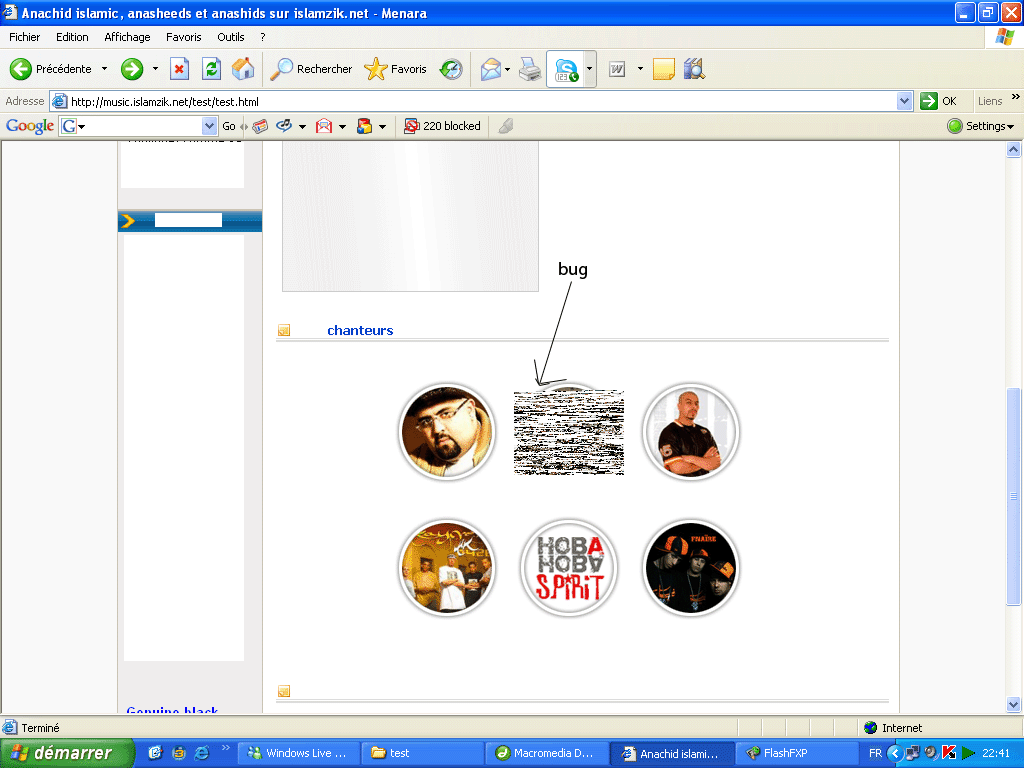Image resolution: width=1024 pixels, height=768 pixels.
Task: Click the green Settings circle icon
Action: pyautogui.click(x=955, y=126)
